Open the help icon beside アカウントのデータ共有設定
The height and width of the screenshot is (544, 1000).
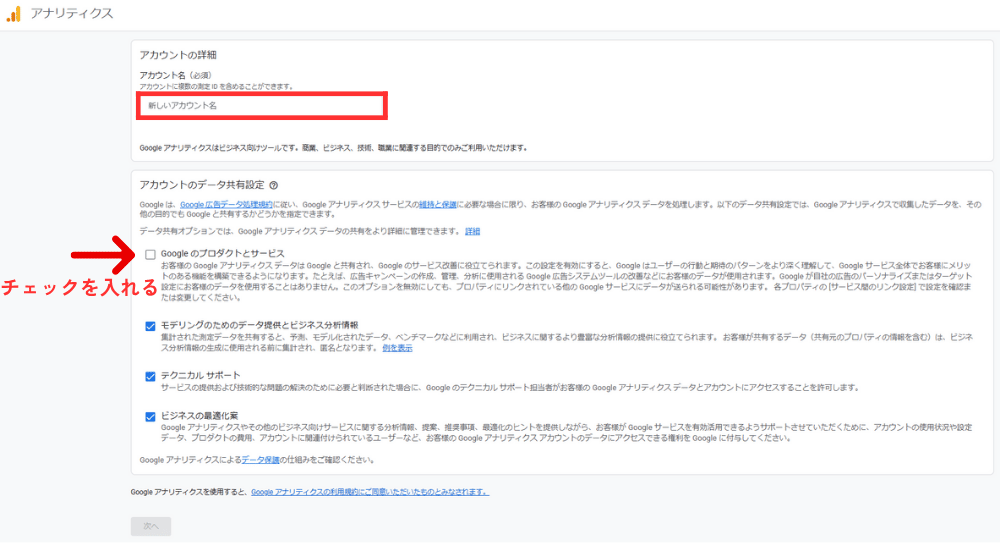click(x=274, y=186)
